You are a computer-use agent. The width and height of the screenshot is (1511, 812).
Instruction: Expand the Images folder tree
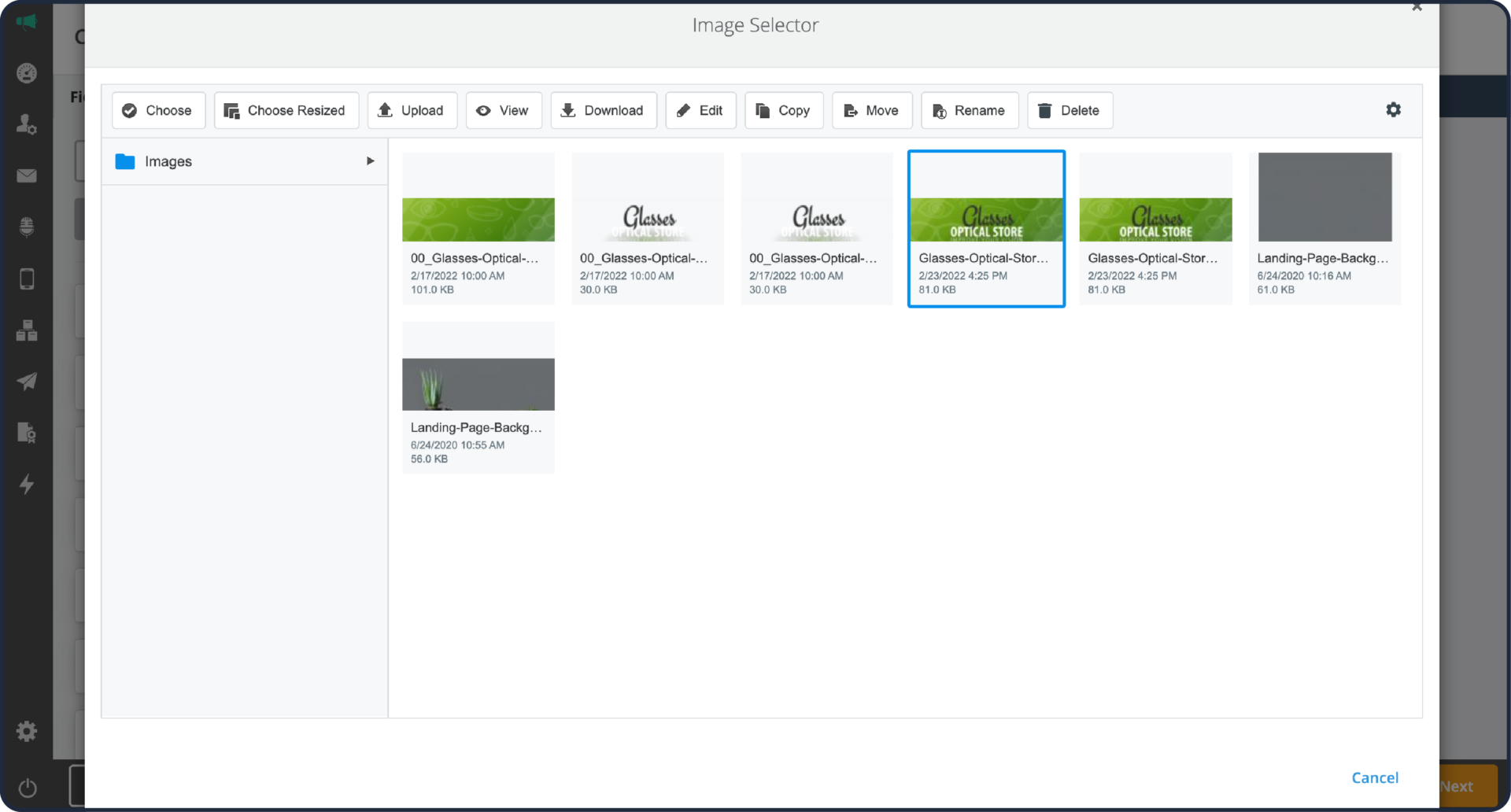(370, 161)
